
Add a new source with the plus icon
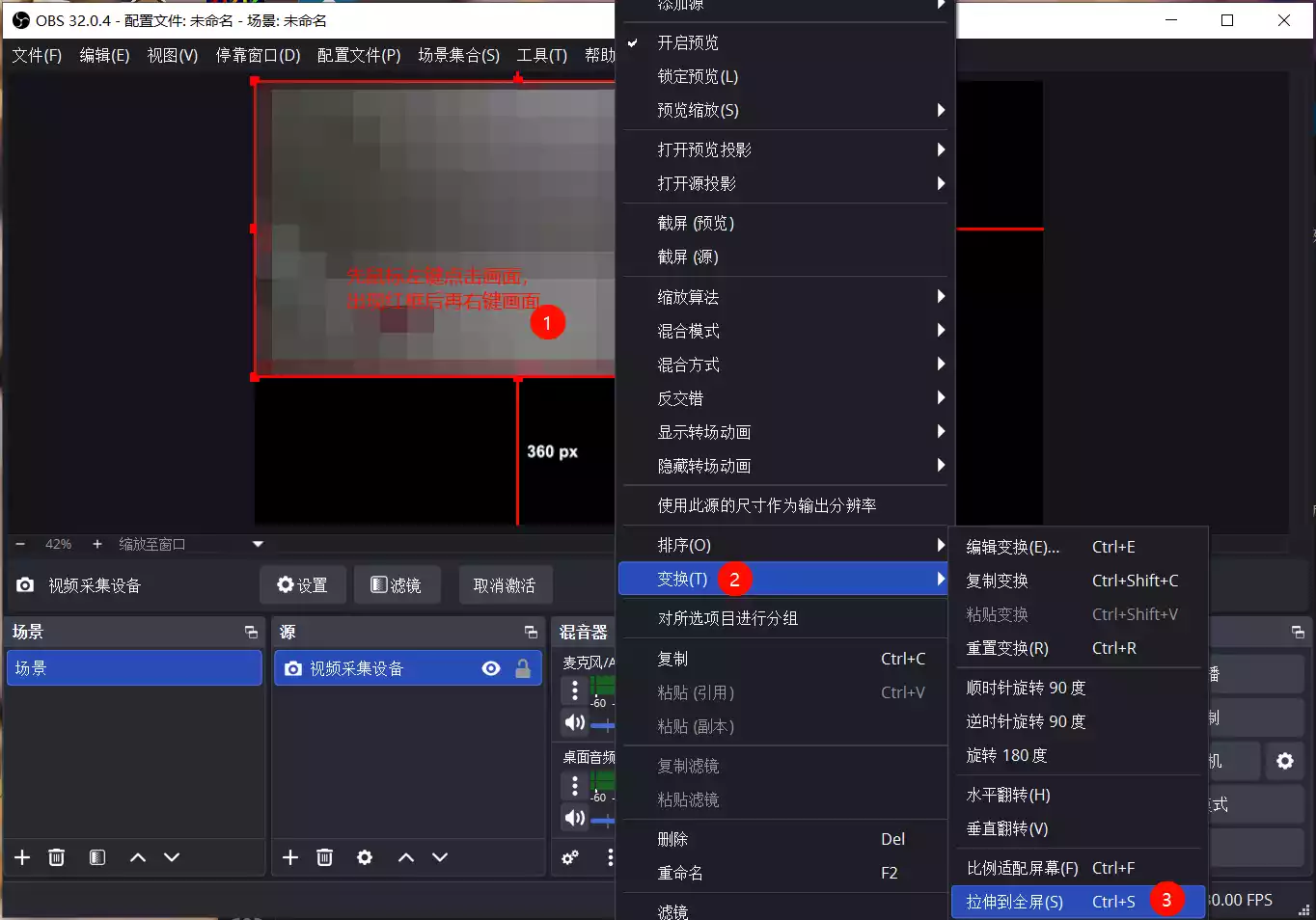(288, 857)
